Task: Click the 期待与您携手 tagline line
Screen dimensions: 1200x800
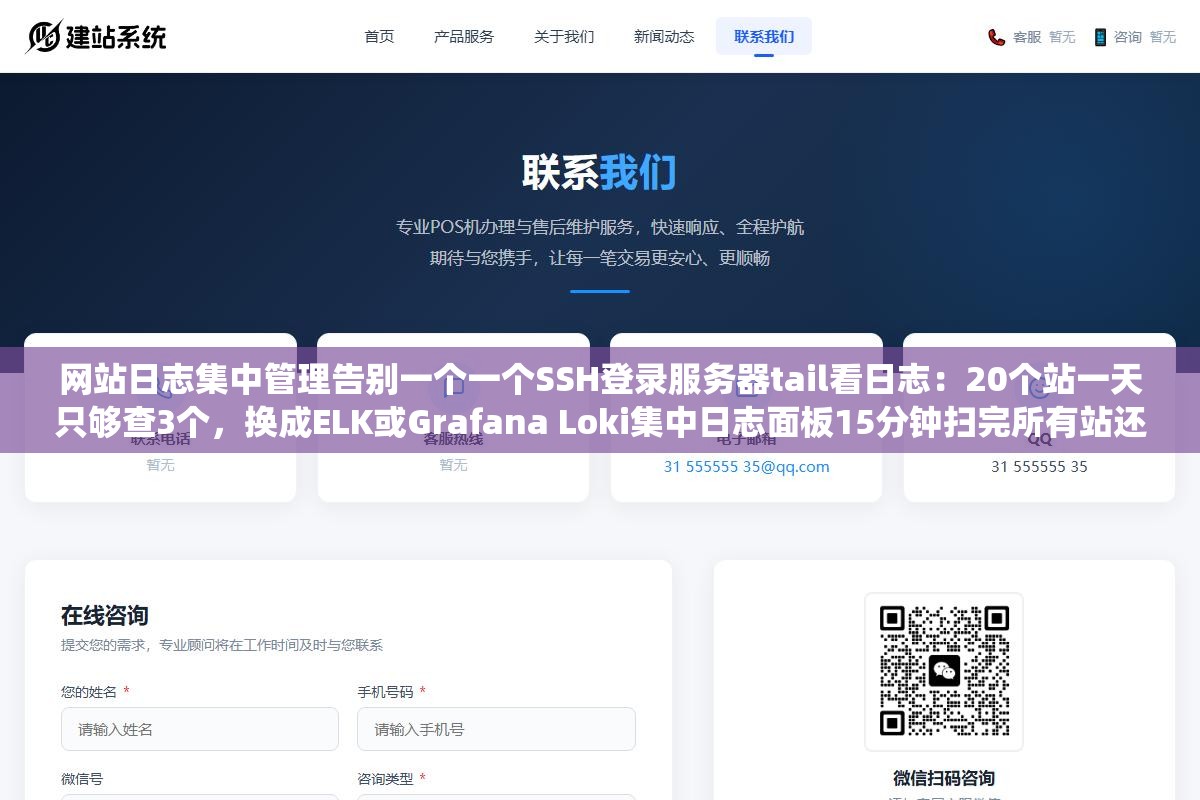Action: pos(600,258)
